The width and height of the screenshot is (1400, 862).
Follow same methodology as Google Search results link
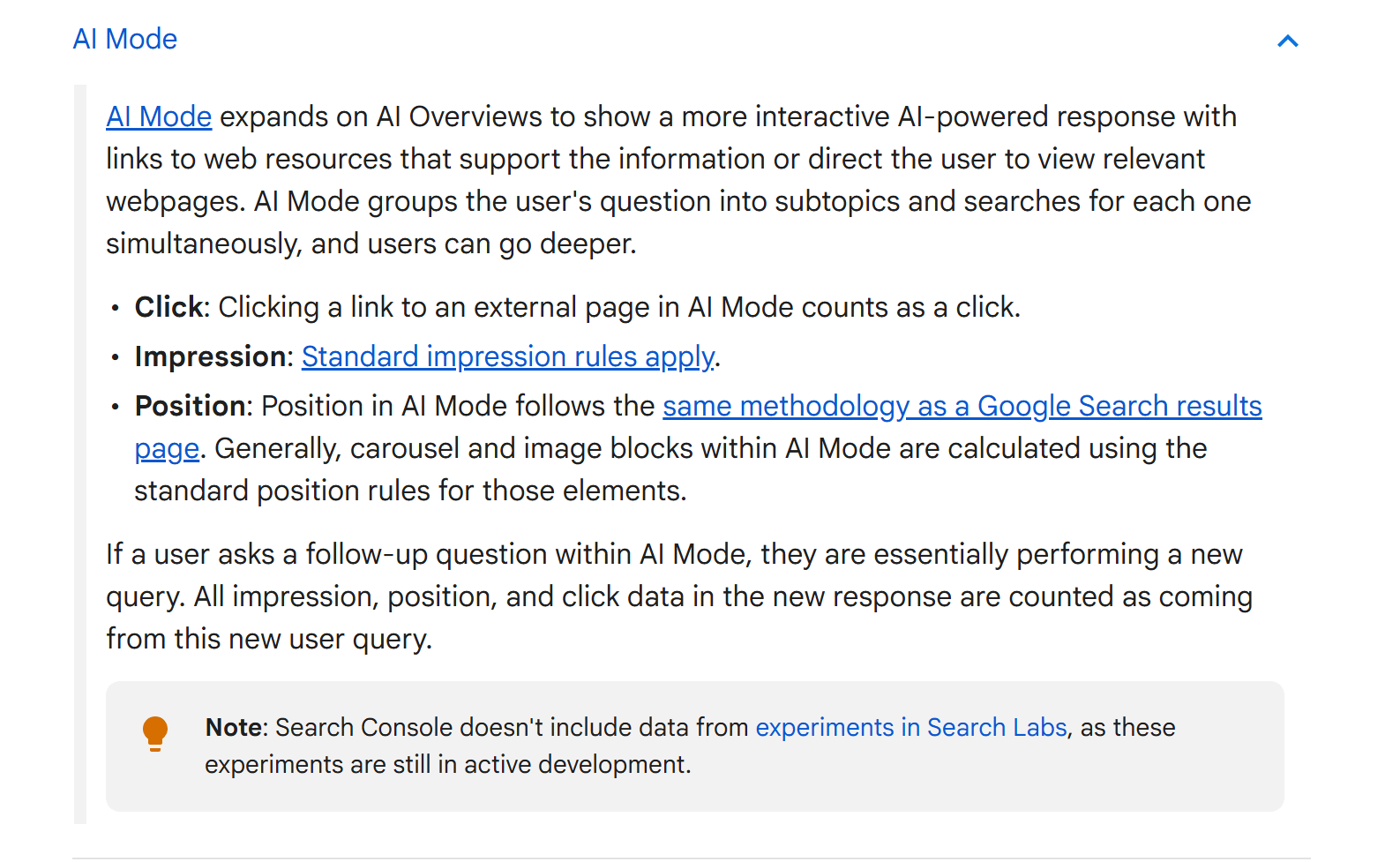tap(962, 406)
